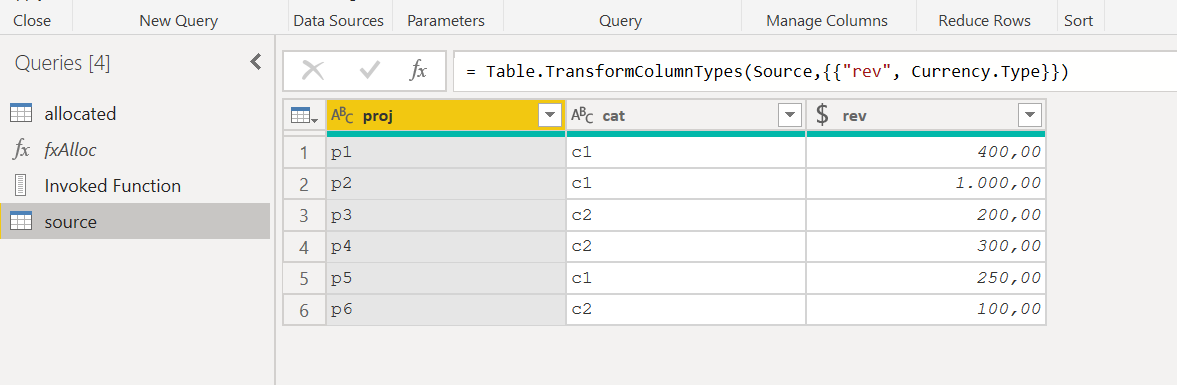Click the cat cell in row p1
1177x385 pixels.
click(x=685, y=152)
